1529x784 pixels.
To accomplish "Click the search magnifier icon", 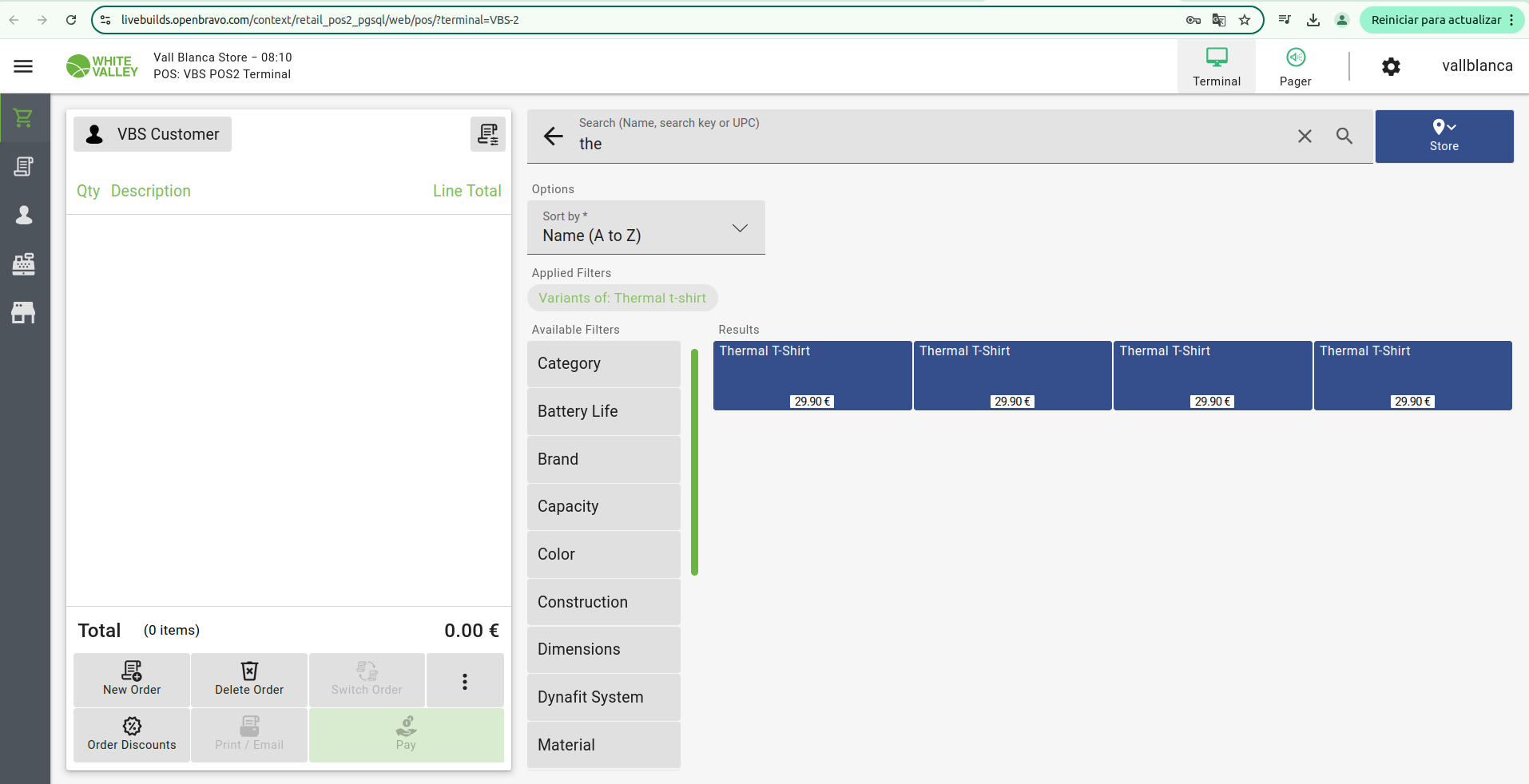I will [1344, 137].
